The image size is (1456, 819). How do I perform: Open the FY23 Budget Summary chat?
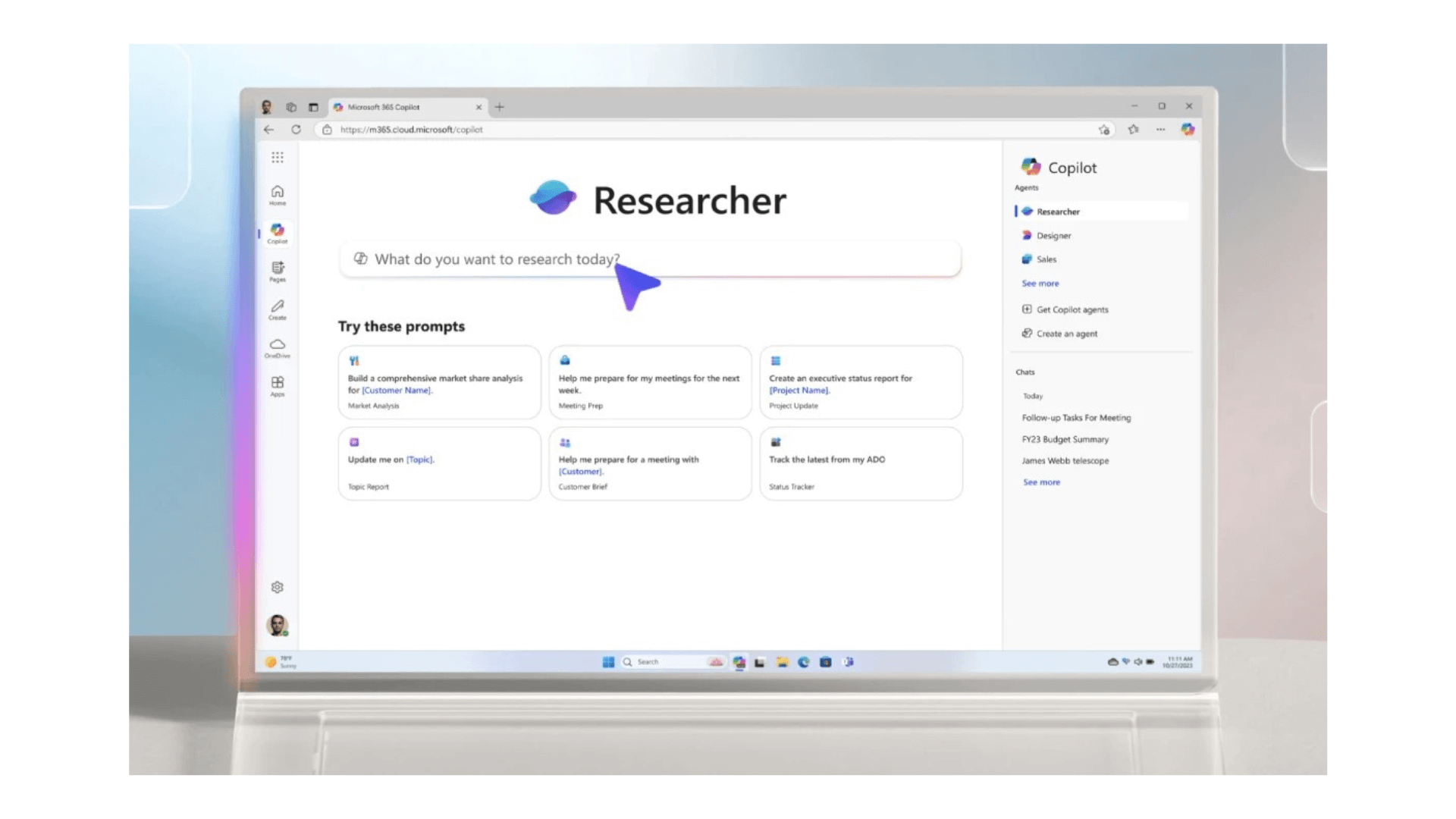1065,439
